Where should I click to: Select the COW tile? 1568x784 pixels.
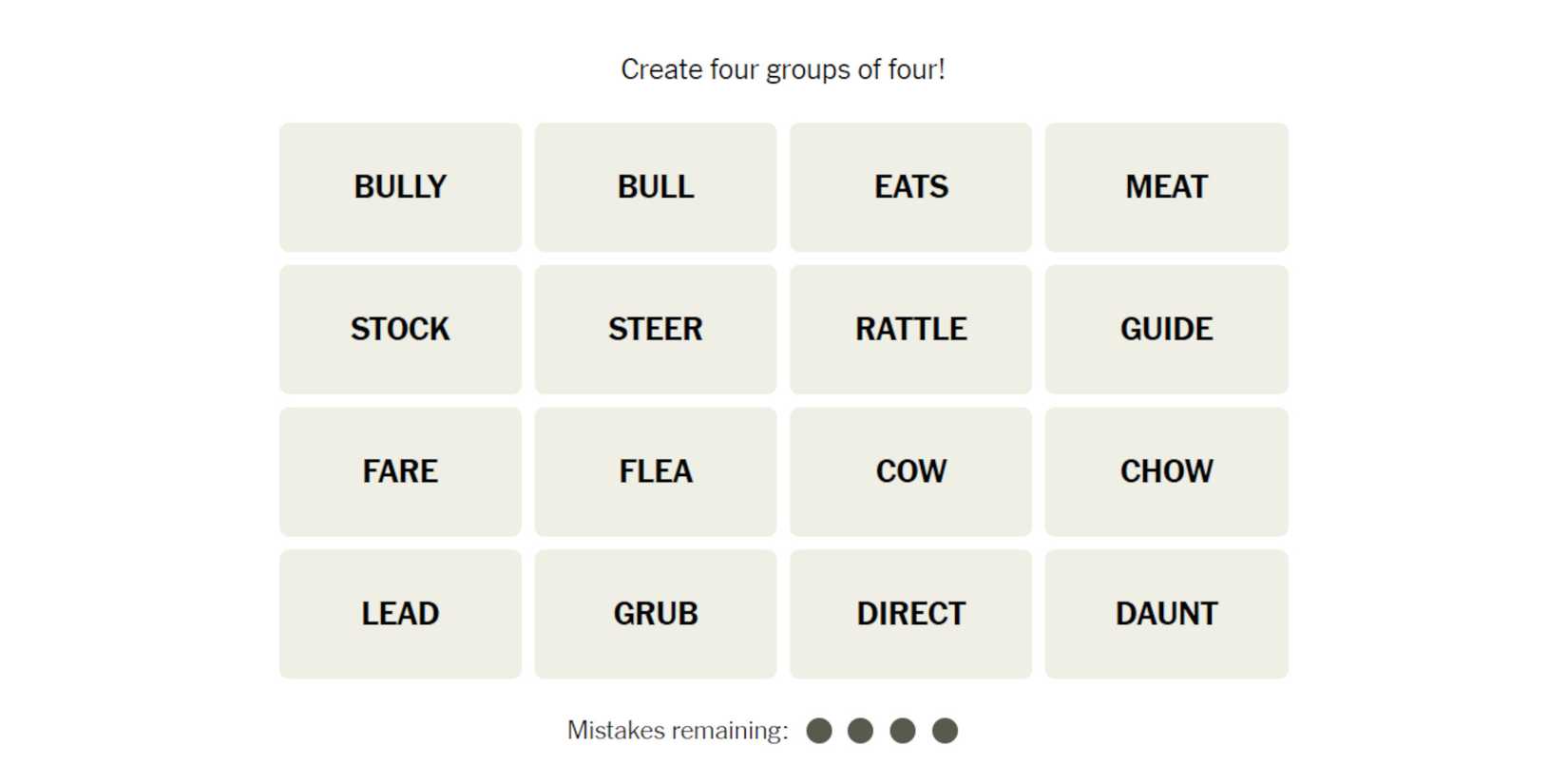[910, 471]
